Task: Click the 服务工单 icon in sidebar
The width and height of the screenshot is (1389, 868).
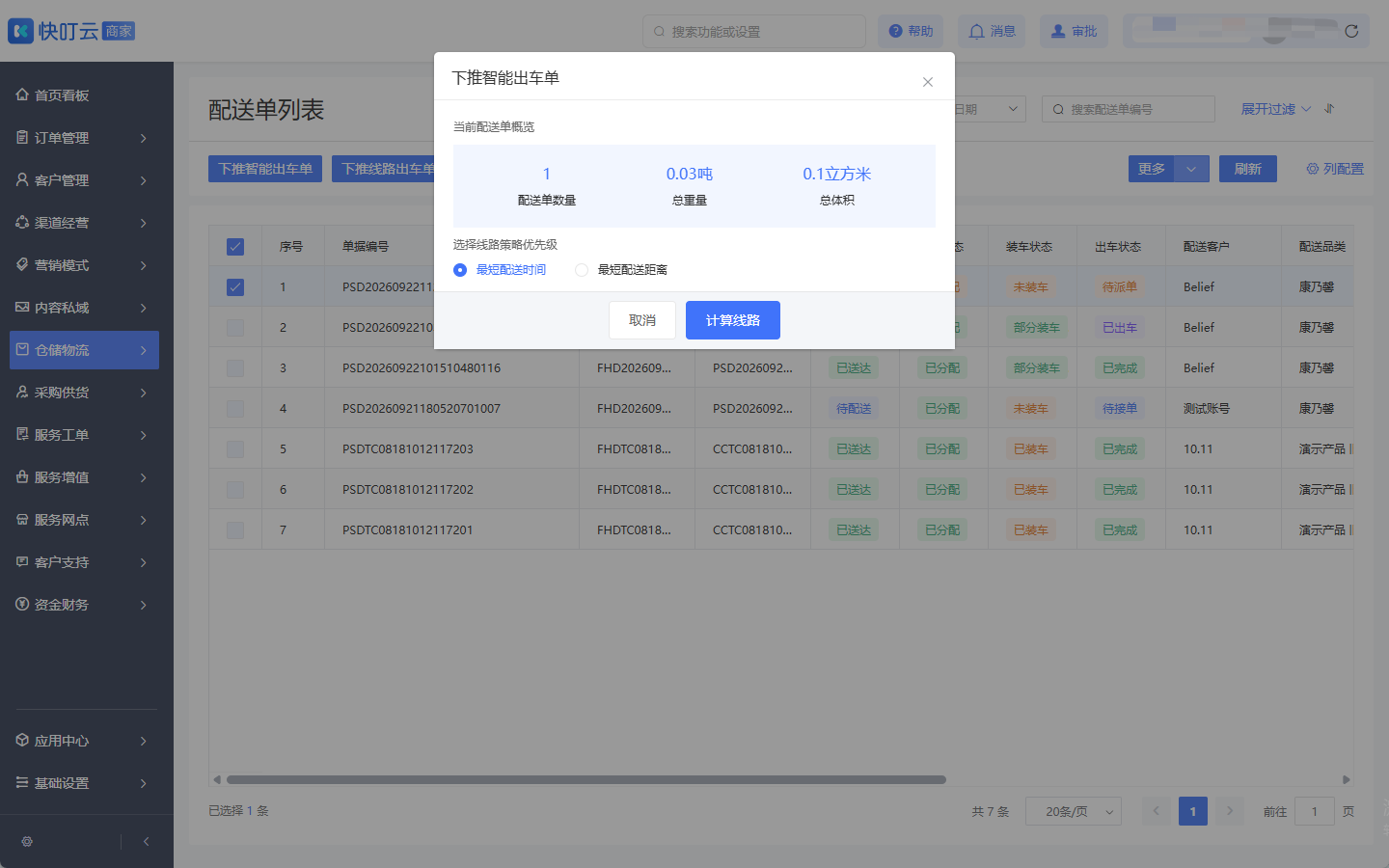Action: click(x=22, y=434)
